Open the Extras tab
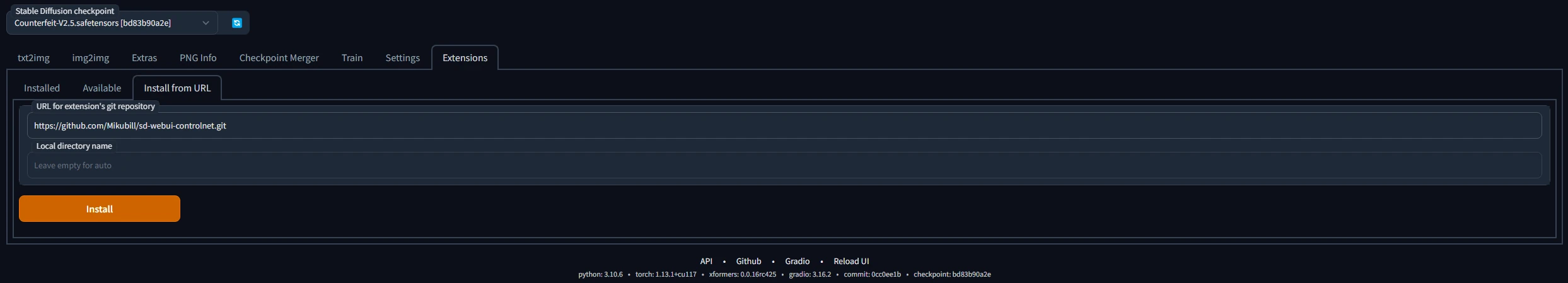1568x283 pixels. [144, 58]
